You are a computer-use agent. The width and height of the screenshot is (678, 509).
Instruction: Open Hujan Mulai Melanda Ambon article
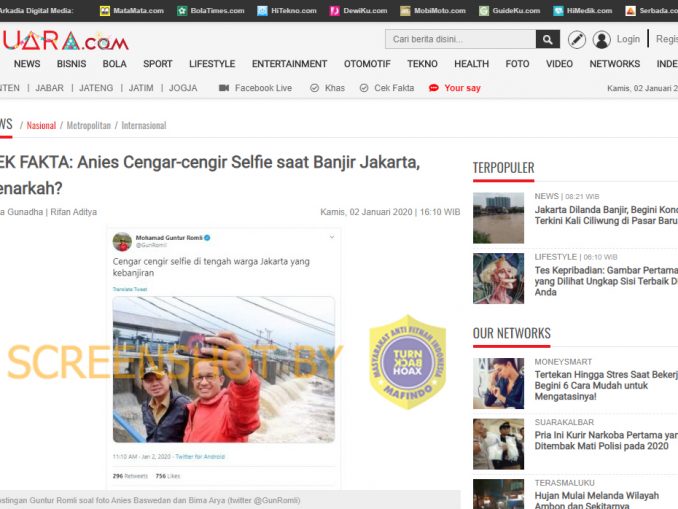click(597, 500)
